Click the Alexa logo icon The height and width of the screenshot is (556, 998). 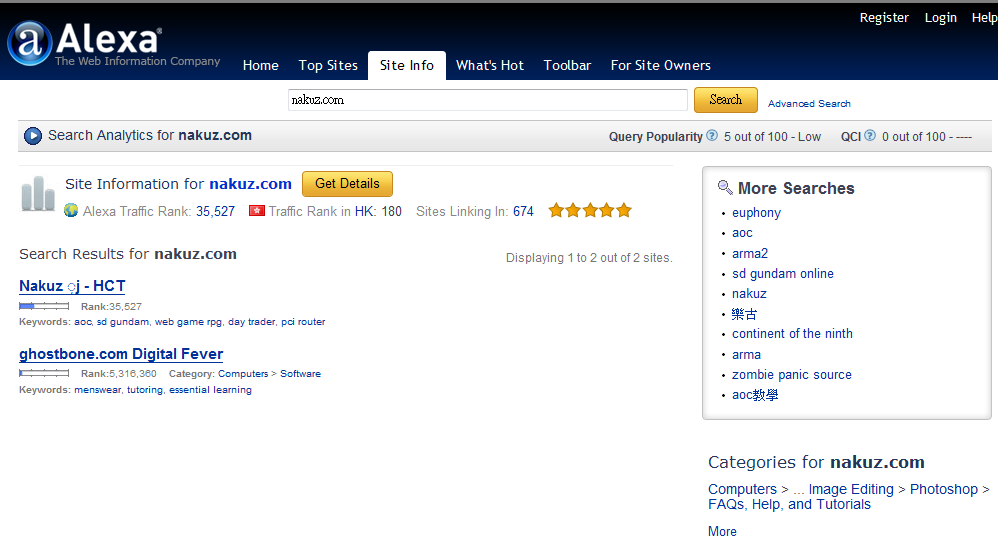tap(29, 43)
